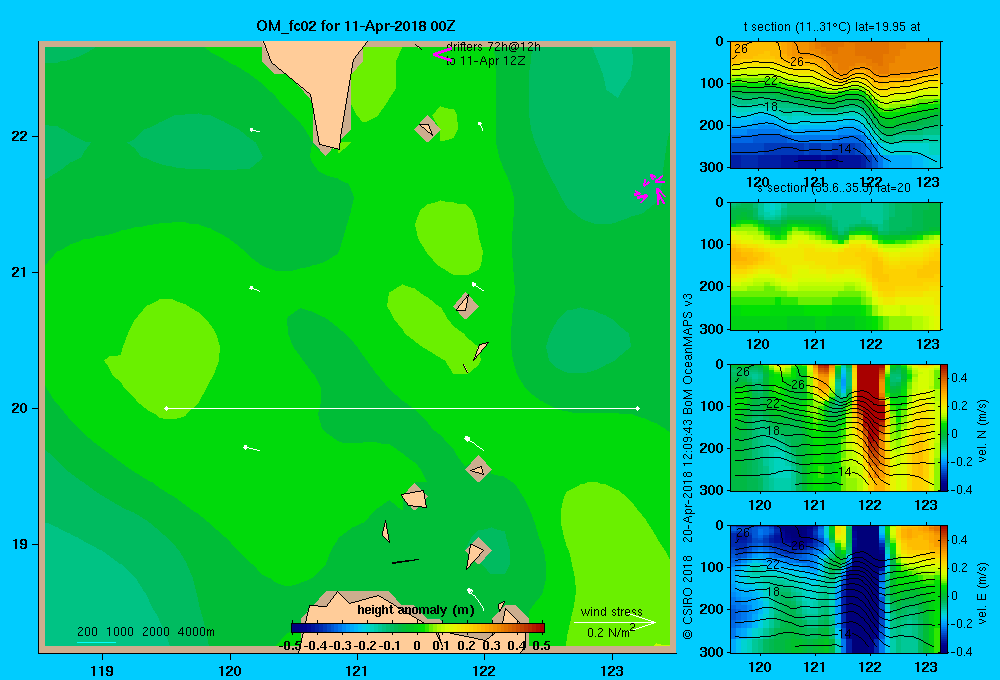This screenshot has height=680, width=1000.
Task: Click latitude 21 on main map's left axis
Action: pos(20,272)
